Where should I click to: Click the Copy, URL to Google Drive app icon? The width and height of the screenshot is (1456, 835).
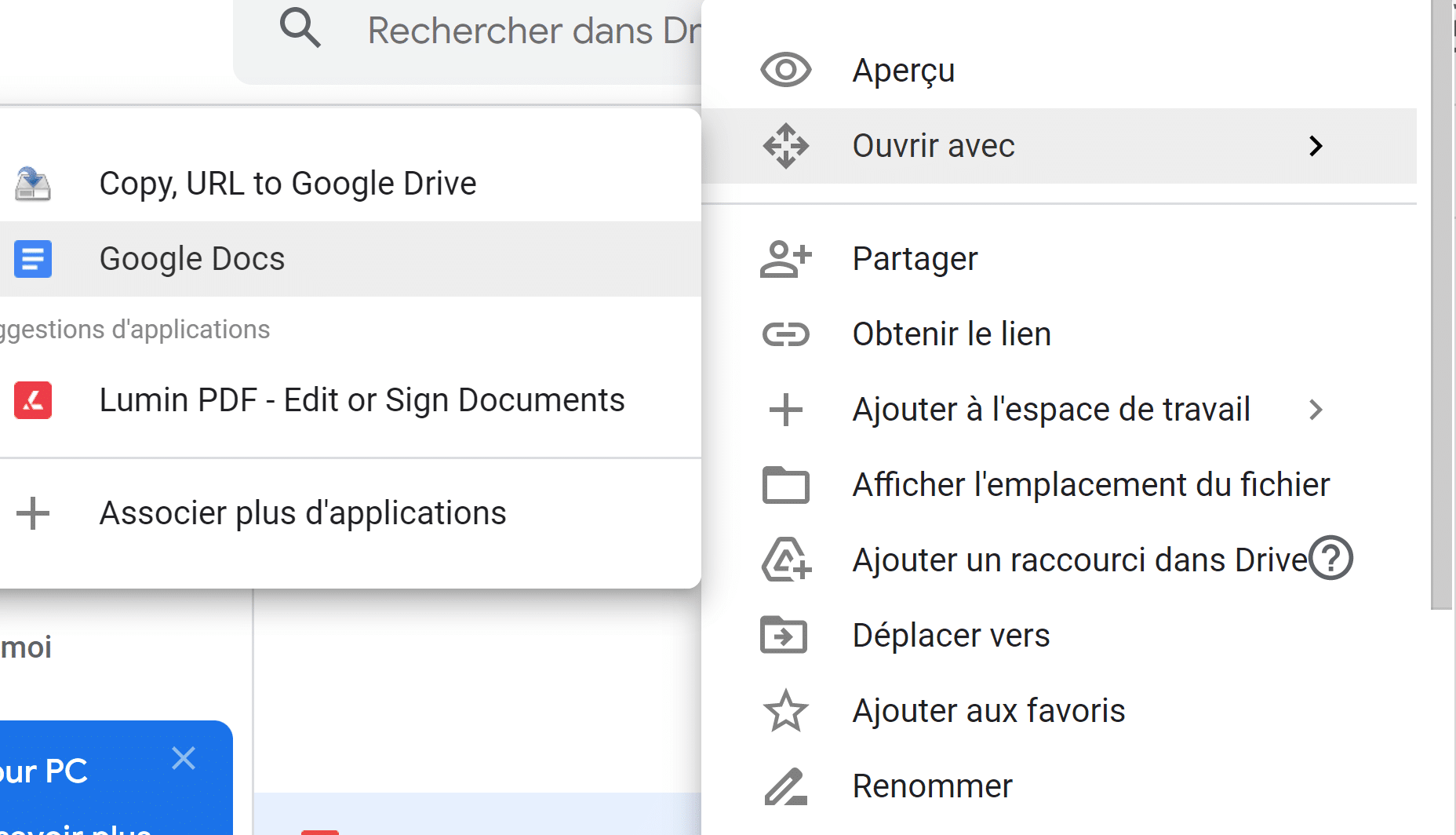point(33,184)
